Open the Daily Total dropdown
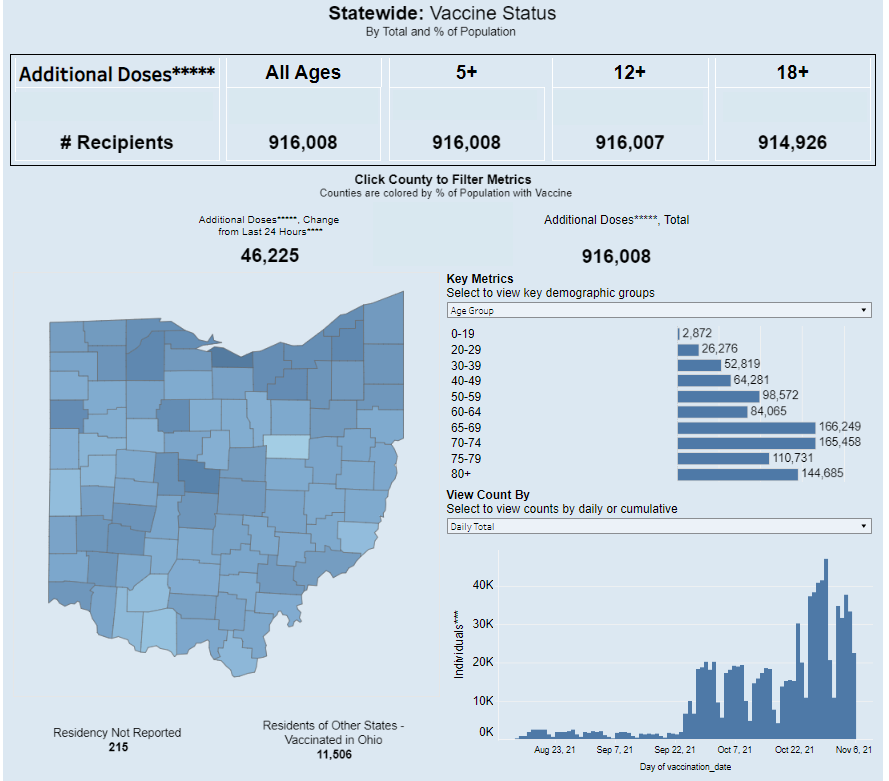 (658, 526)
